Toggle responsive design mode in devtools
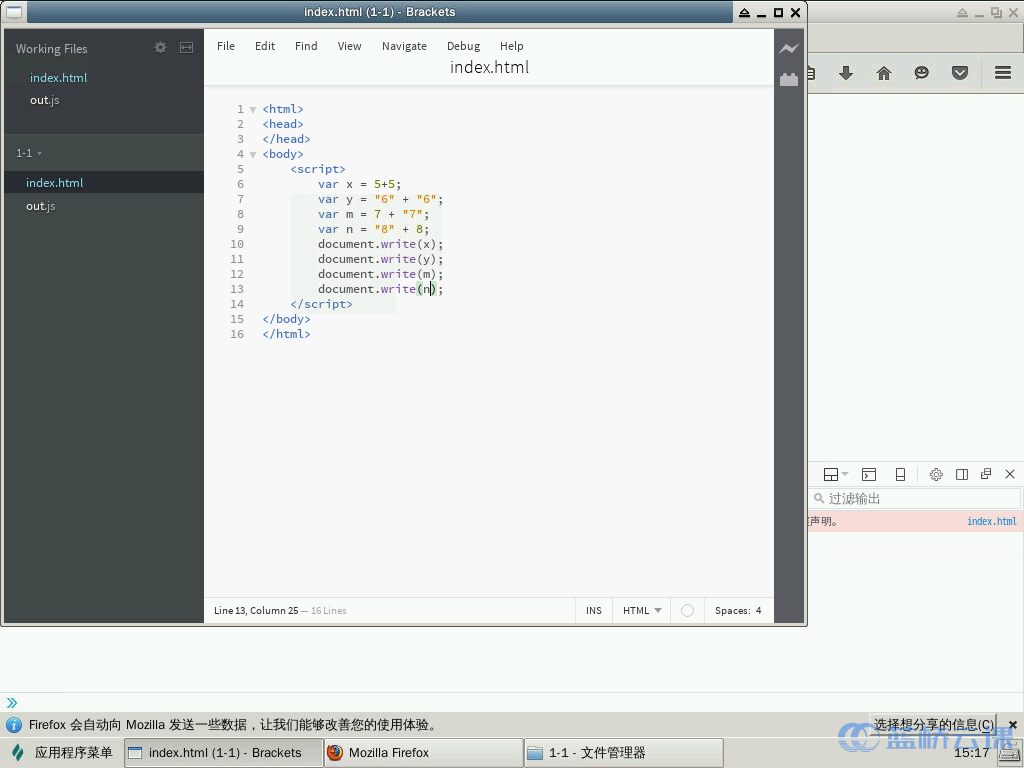The image size is (1024, 768). (900, 474)
